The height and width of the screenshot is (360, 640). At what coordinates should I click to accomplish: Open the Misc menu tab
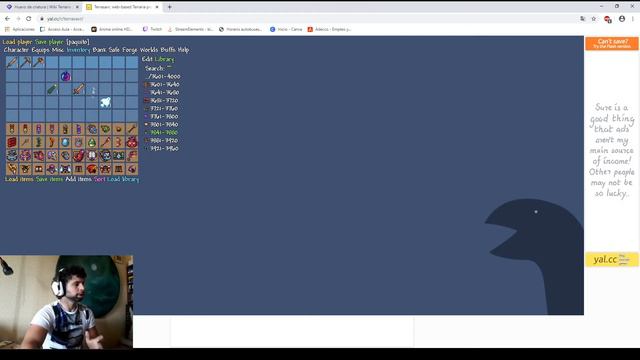58,50
